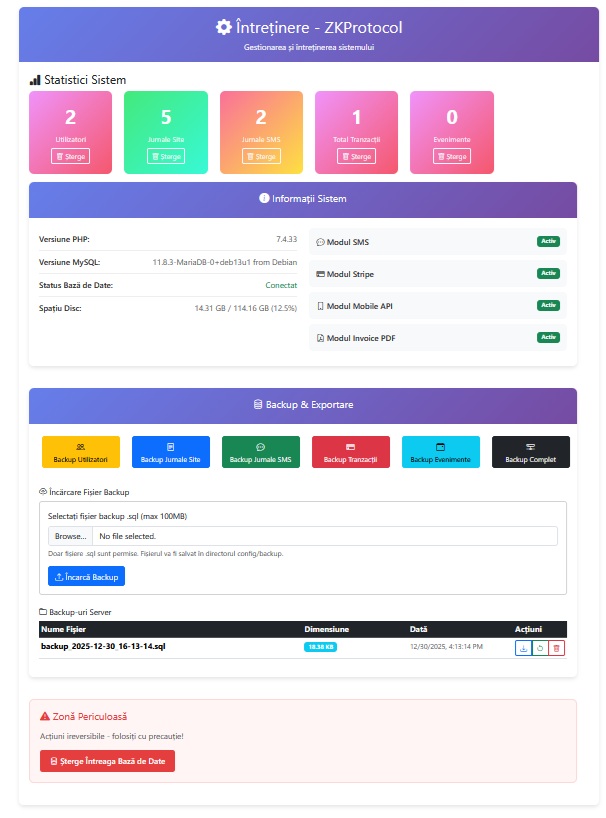Download the backup_2025-12-30 SQL file

coord(523,648)
